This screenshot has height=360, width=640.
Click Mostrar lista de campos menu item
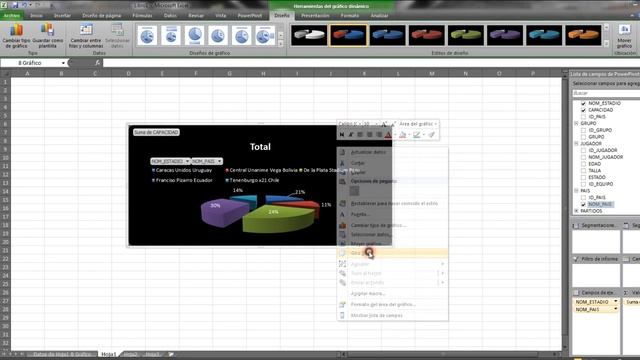392,316
